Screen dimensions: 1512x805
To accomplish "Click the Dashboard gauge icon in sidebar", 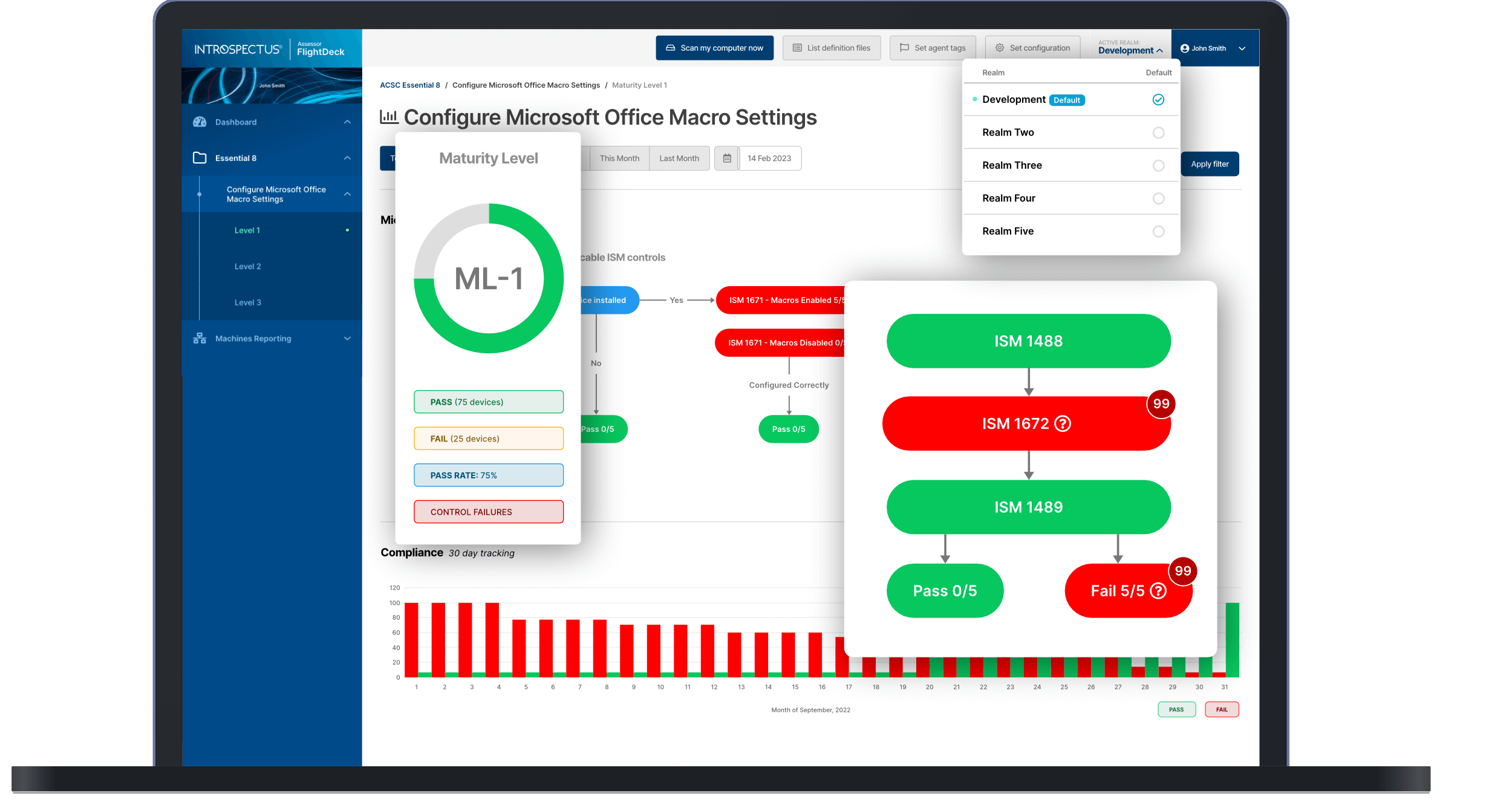I will pyautogui.click(x=200, y=122).
